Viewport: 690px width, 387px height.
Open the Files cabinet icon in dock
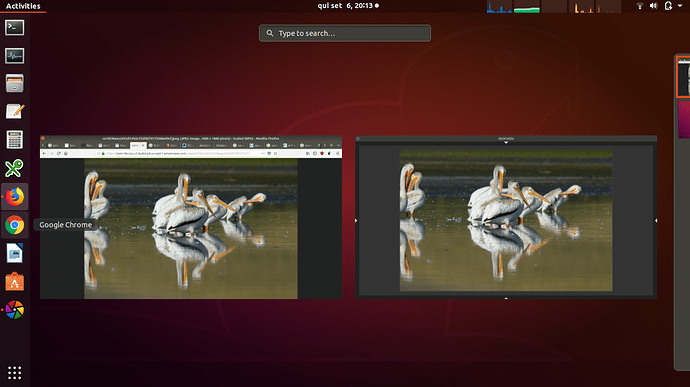pyautogui.click(x=15, y=84)
